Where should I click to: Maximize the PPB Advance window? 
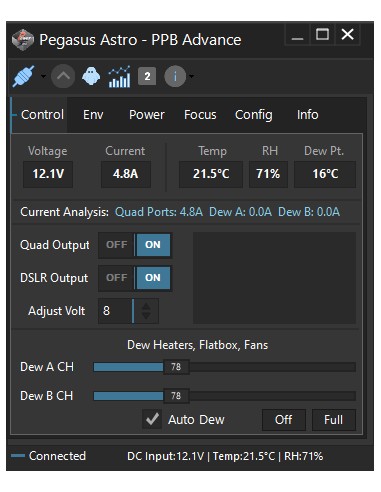click(x=322, y=34)
